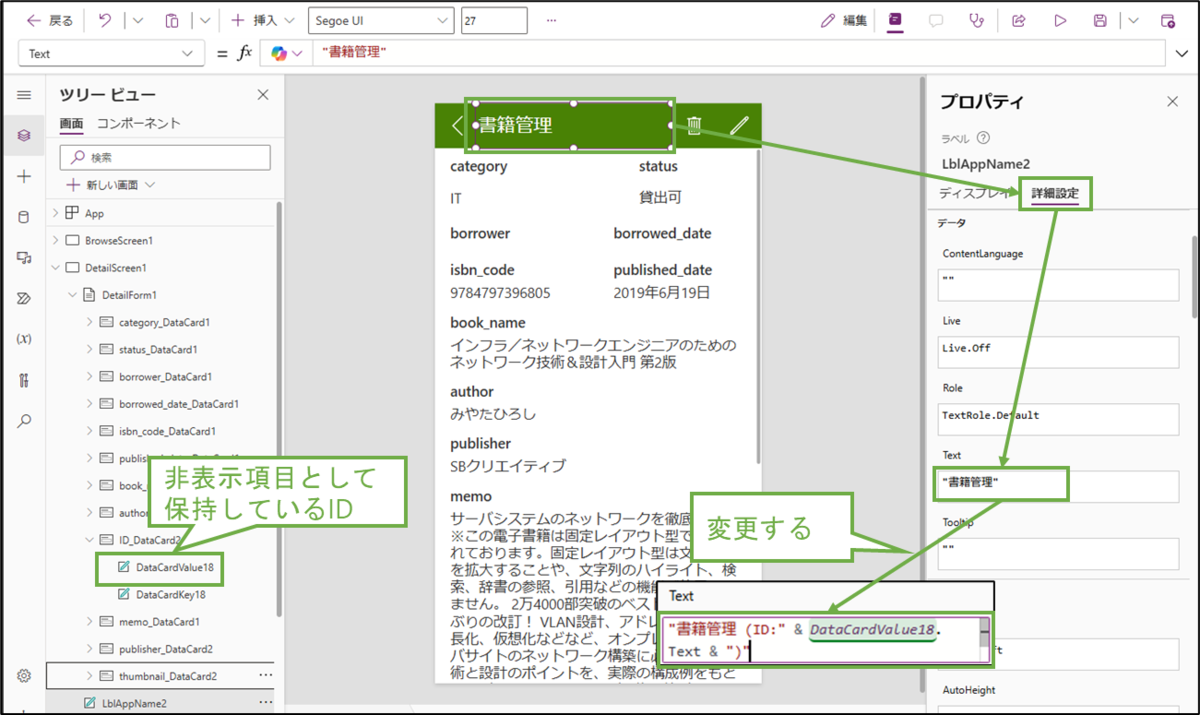Select borrower_DataCard1 in tree
This screenshot has width=1200, height=715.
pyautogui.click(x=164, y=377)
